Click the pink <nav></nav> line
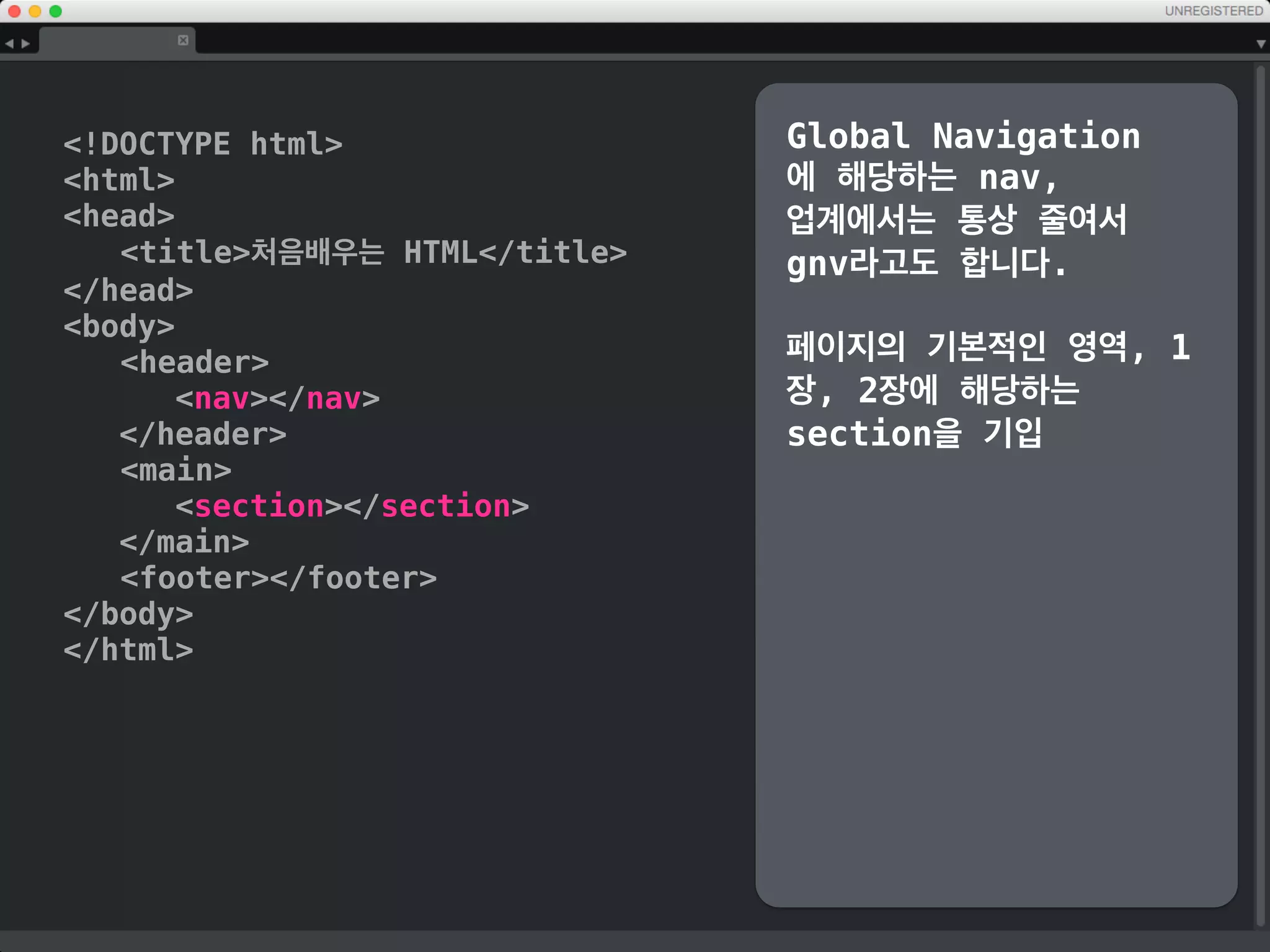 click(278, 399)
